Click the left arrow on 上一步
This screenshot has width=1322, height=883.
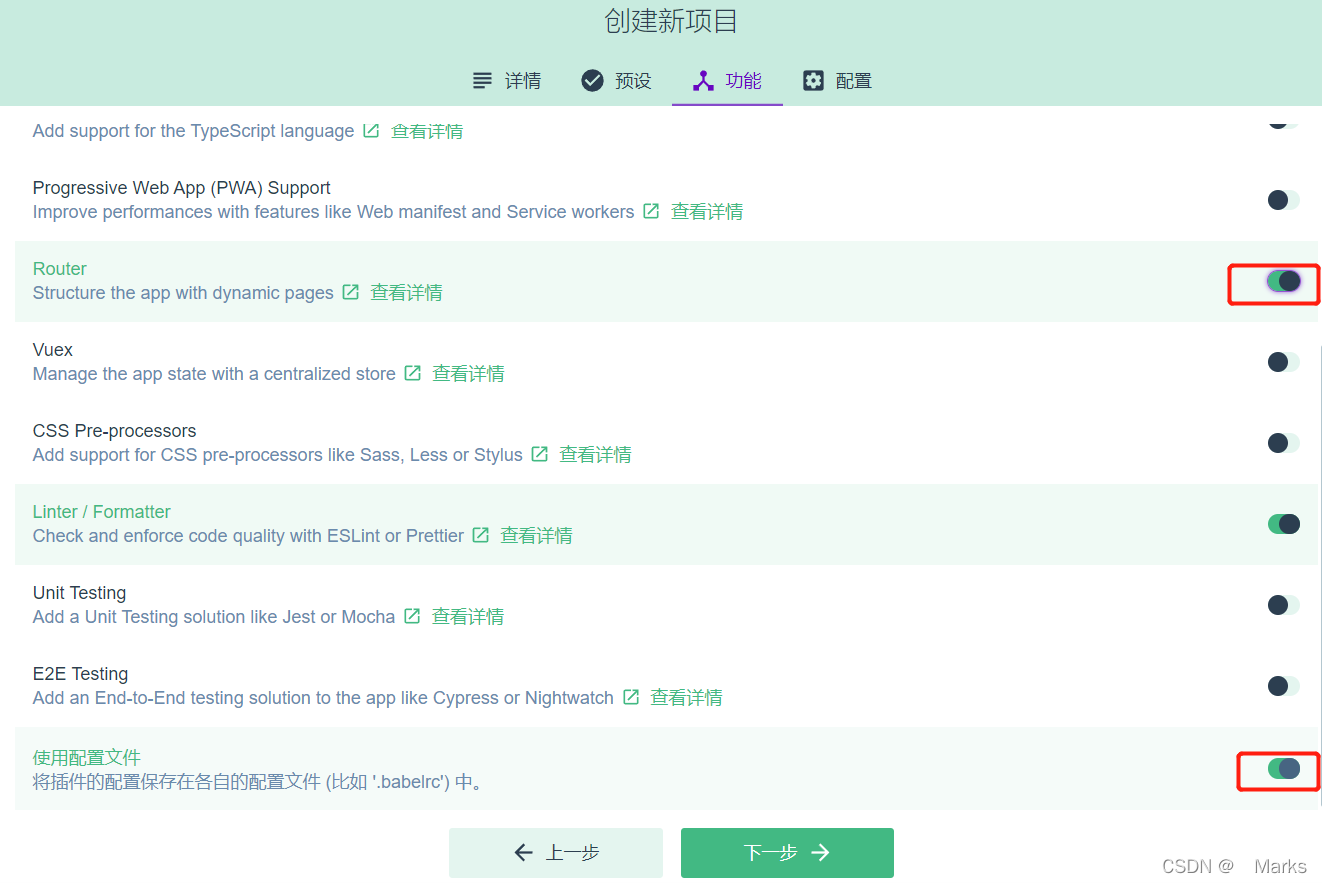coord(523,853)
